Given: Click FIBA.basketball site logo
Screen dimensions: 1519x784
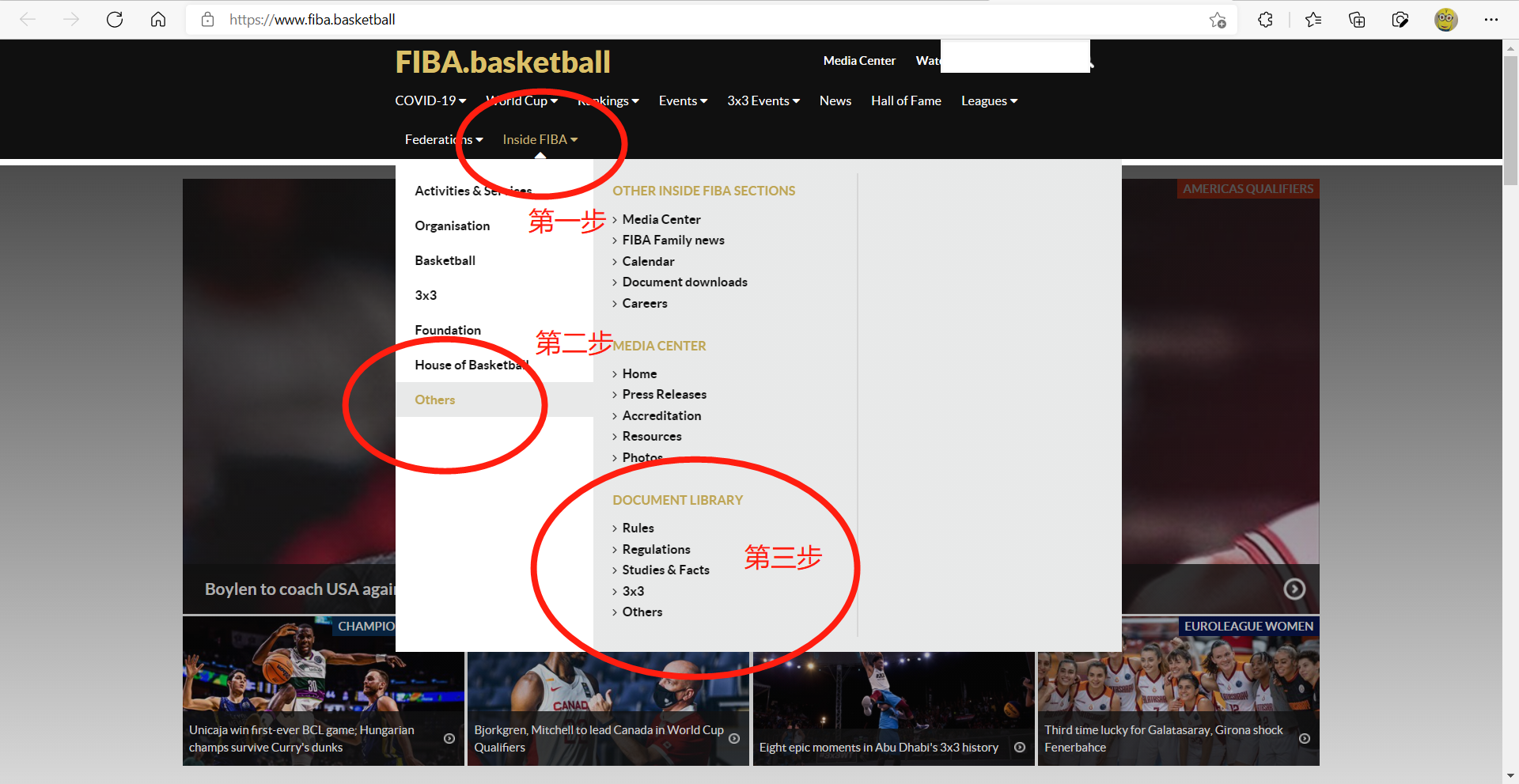Looking at the screenshot, I should click(x=503, y=62).
